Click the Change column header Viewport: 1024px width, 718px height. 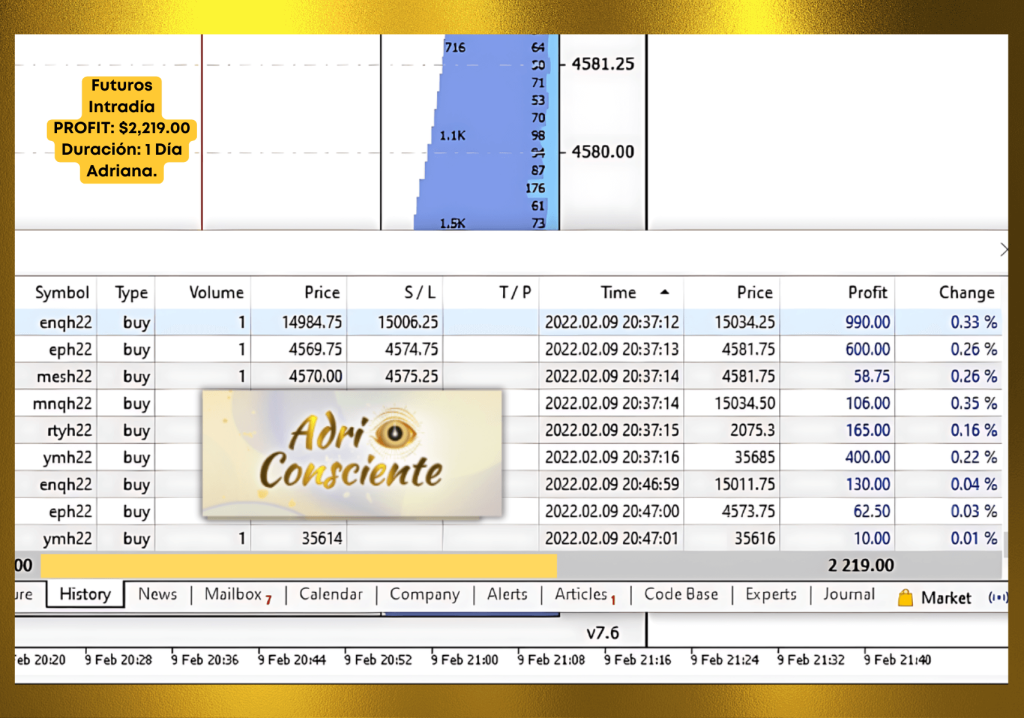point(966,293)
